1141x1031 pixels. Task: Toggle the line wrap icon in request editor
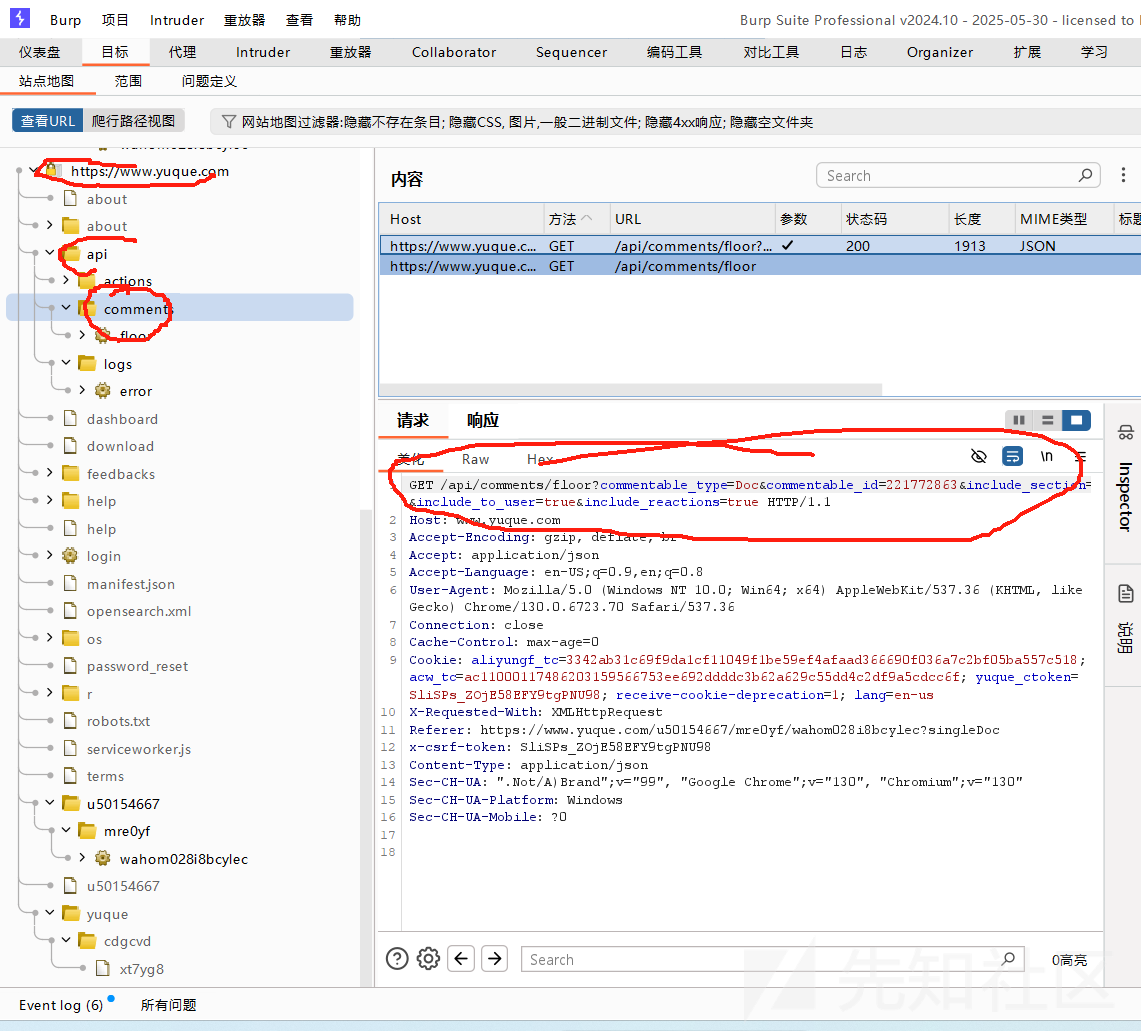click(x=1012, y=456)
